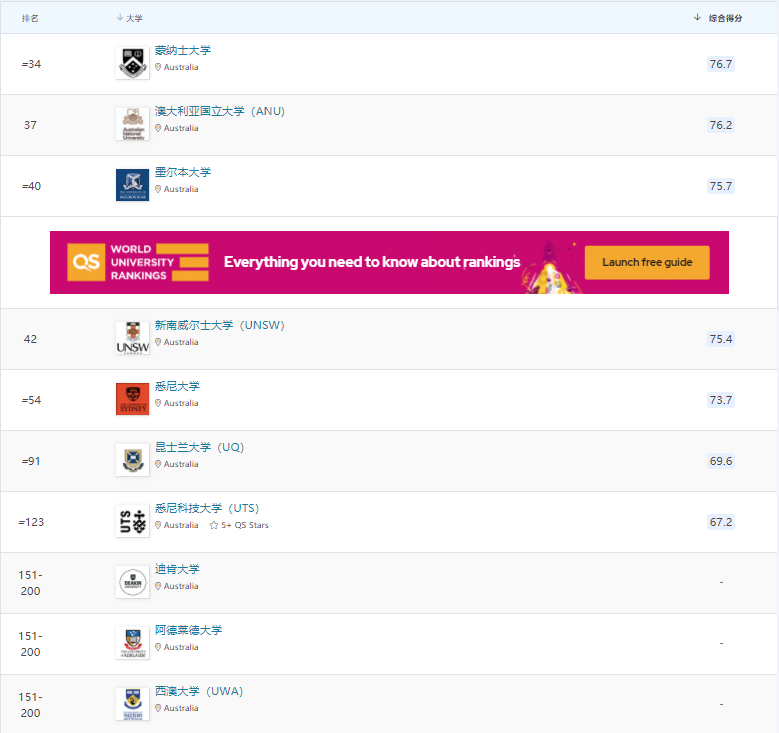Viewport: 779px width, 733px height.
Task: Click the star icon beside 5+ QS Stars
Action: [214, 525]
